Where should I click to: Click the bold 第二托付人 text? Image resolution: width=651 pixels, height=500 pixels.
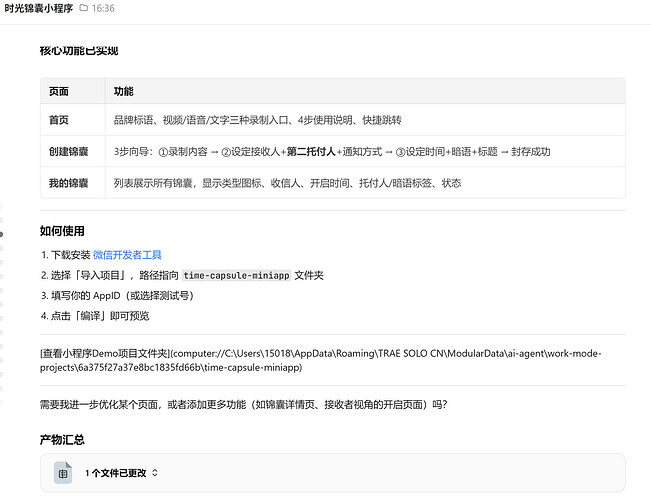[x=311, y=152]
